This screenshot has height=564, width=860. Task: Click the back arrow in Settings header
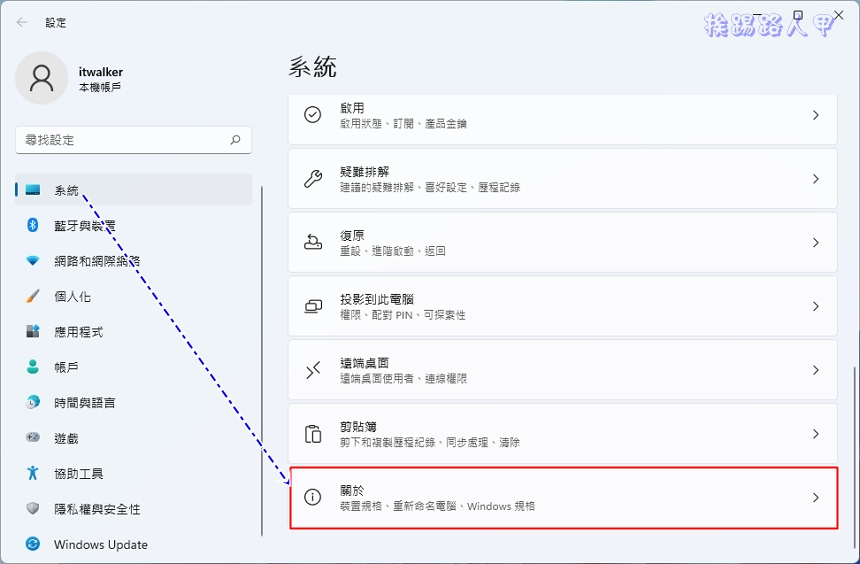[22, 22]
